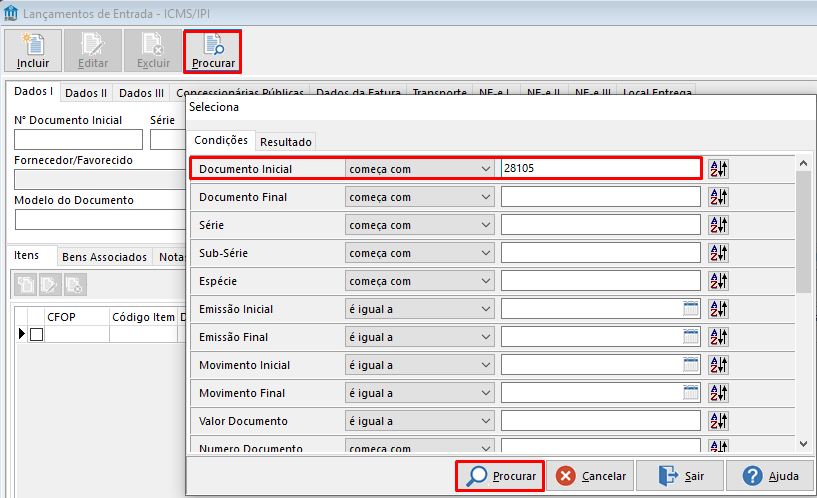Sort by Movimento Inicial using AZ icon
Screen dimensions: 817x498
tap(718, 365)
